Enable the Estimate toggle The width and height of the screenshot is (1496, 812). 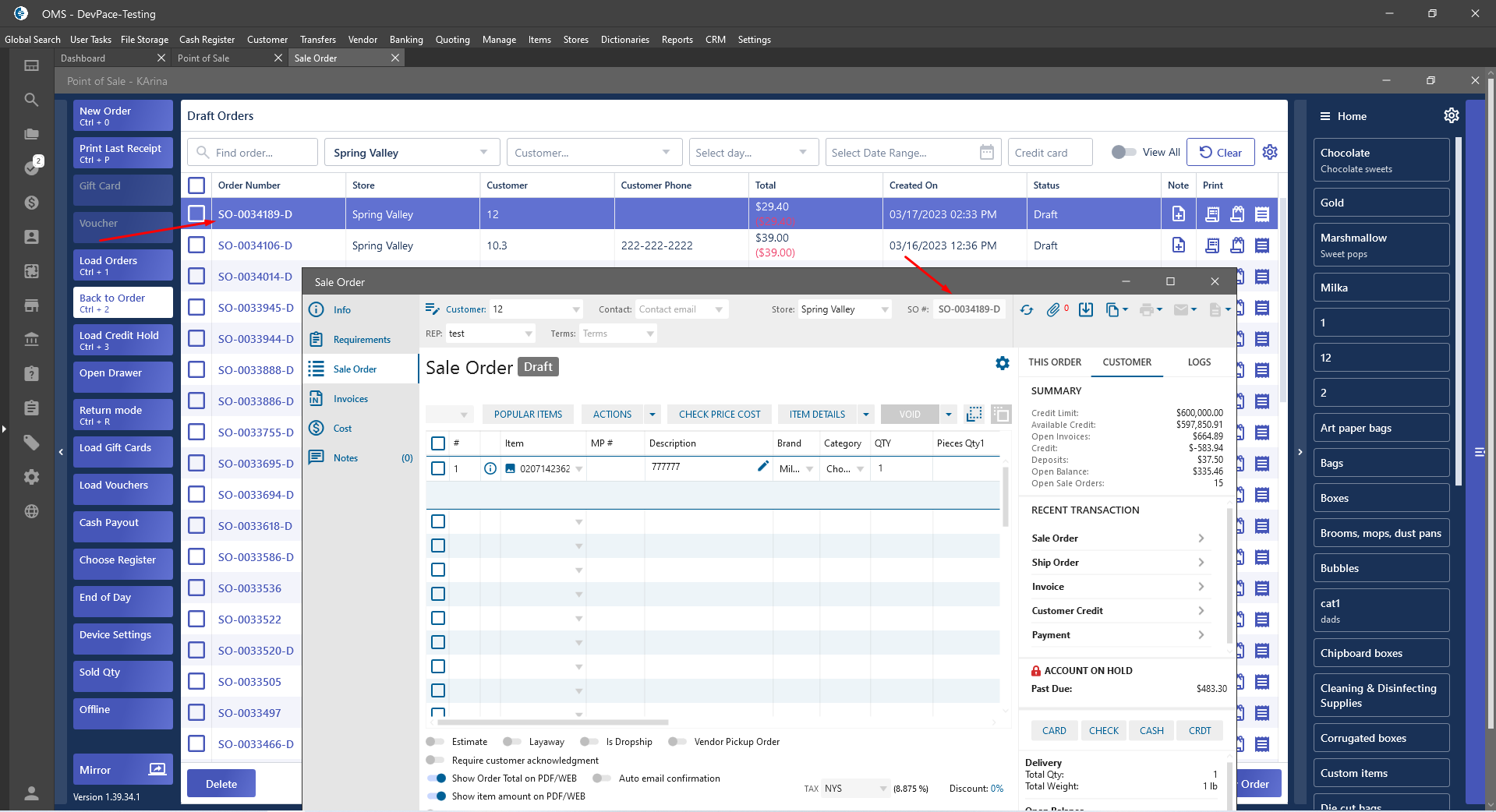435,742
